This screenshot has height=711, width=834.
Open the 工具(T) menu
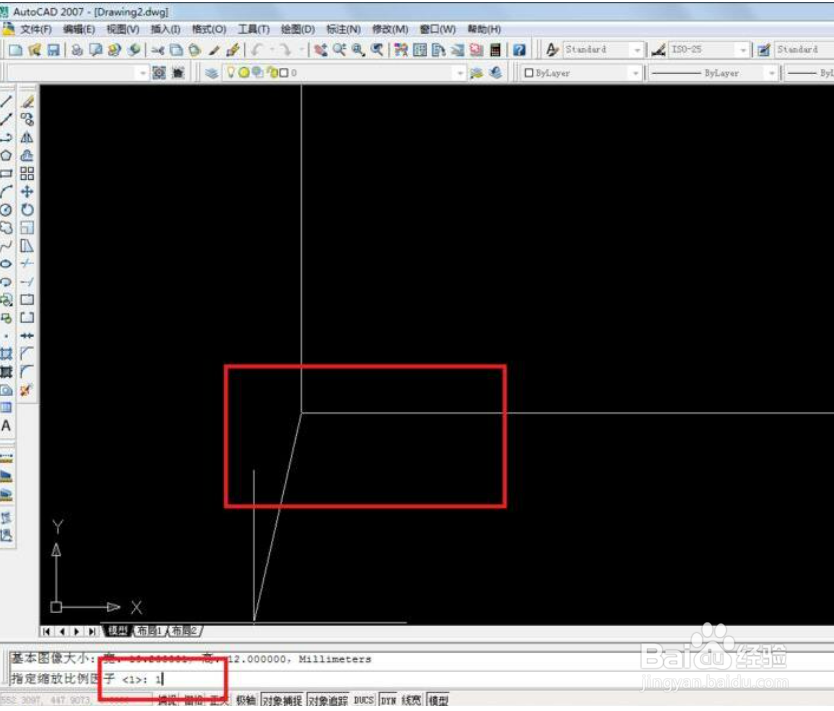coord(253,29)
